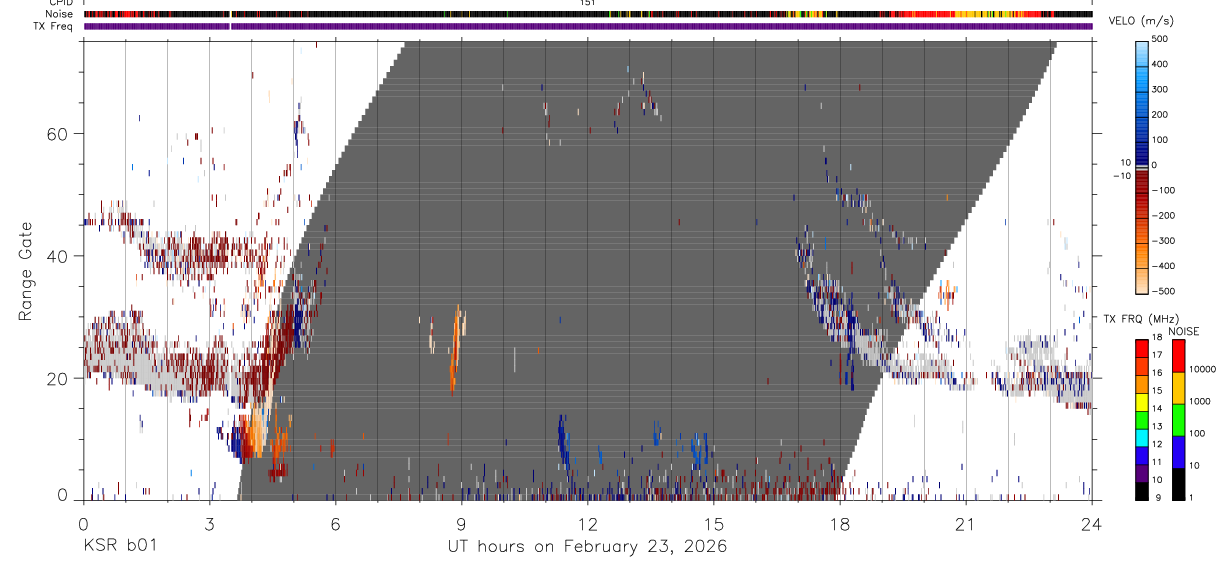
Task: Click the red top segment of the NOISE legend
Action: [1177, 356]
